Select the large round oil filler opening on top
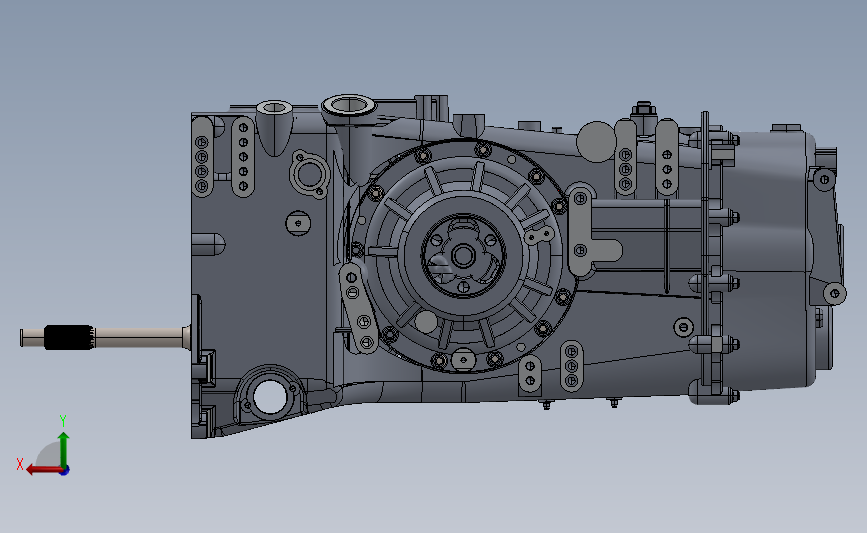Viewport: 867px width, 533px height. point(348,104)
